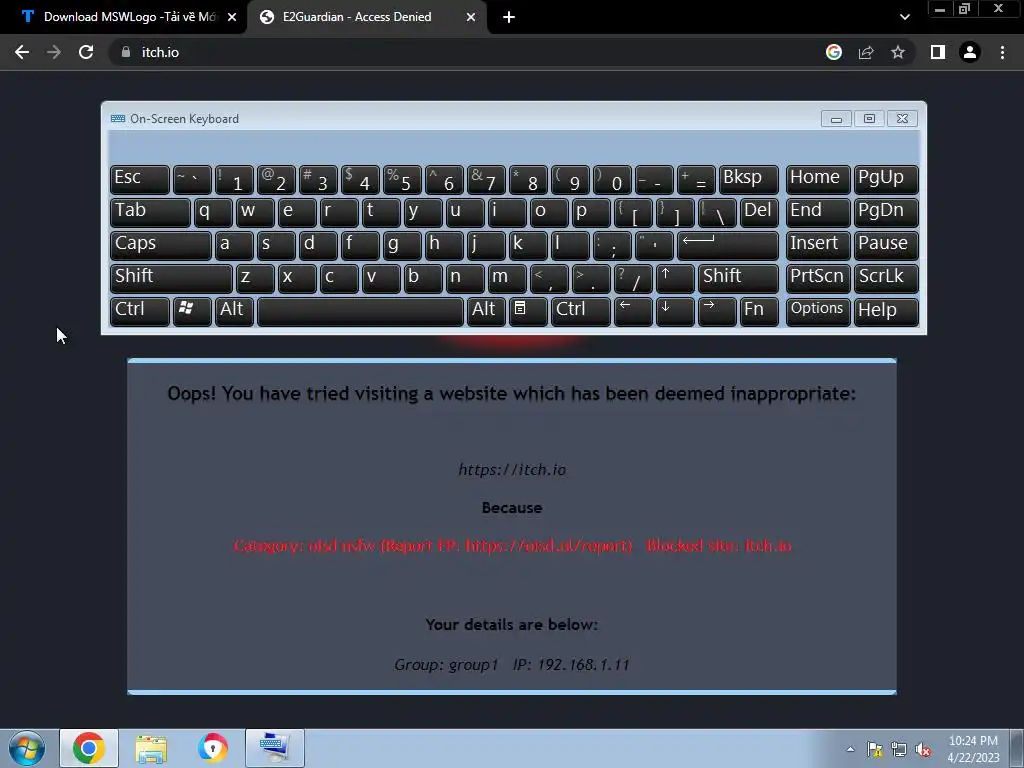The height and width of the screenshot is (768, 1024).
Task: Click the backslash key
Action: tap(717, 212)
